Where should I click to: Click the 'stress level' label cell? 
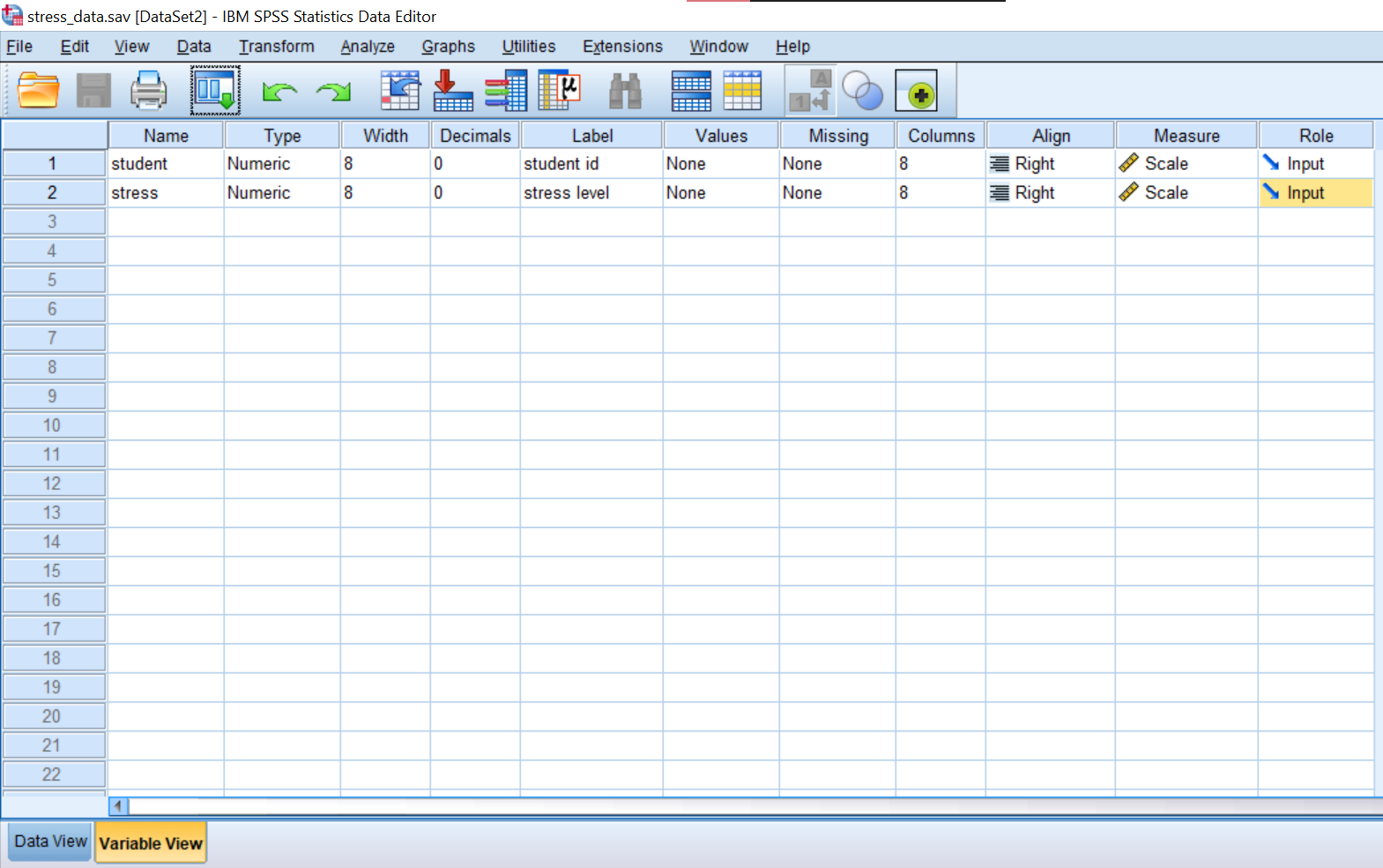pyautogui.click(x=591, y=193)
